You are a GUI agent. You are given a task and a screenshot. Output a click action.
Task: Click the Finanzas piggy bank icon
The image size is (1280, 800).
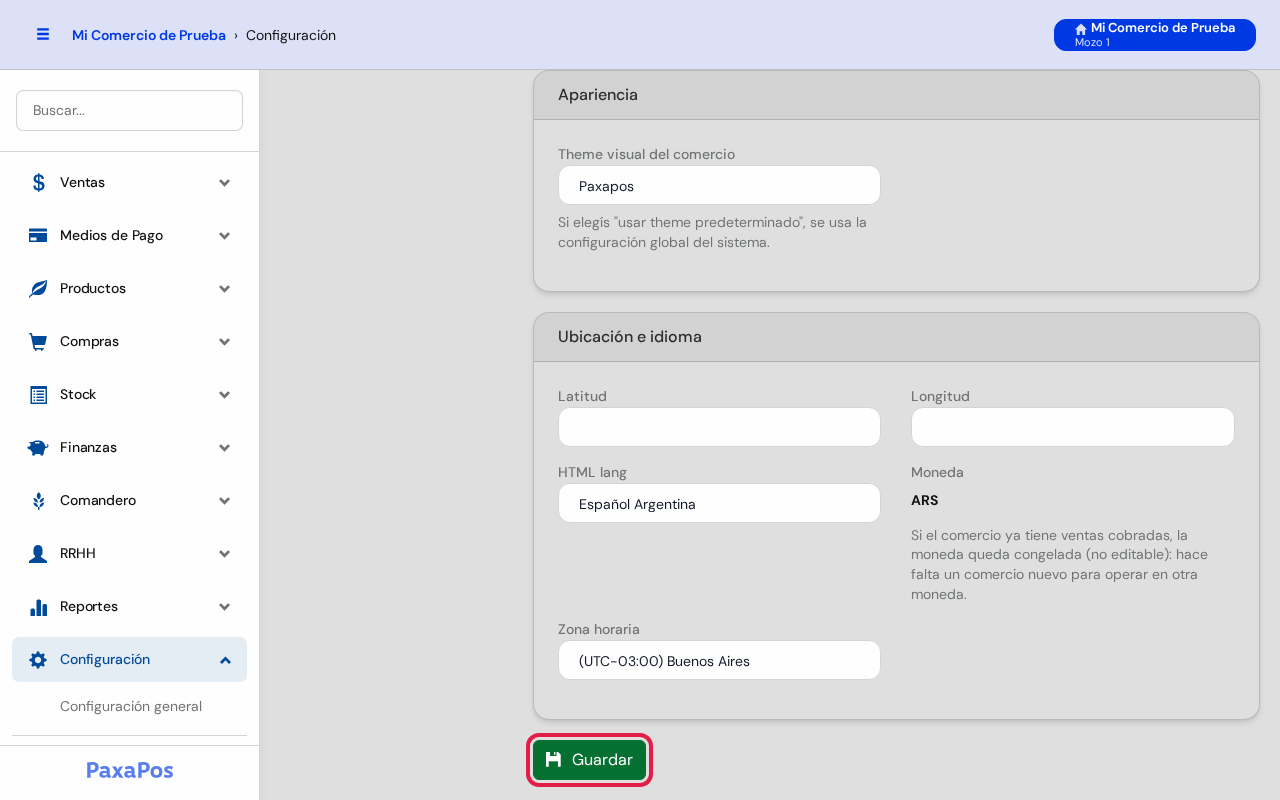click(x=38, y=448)
